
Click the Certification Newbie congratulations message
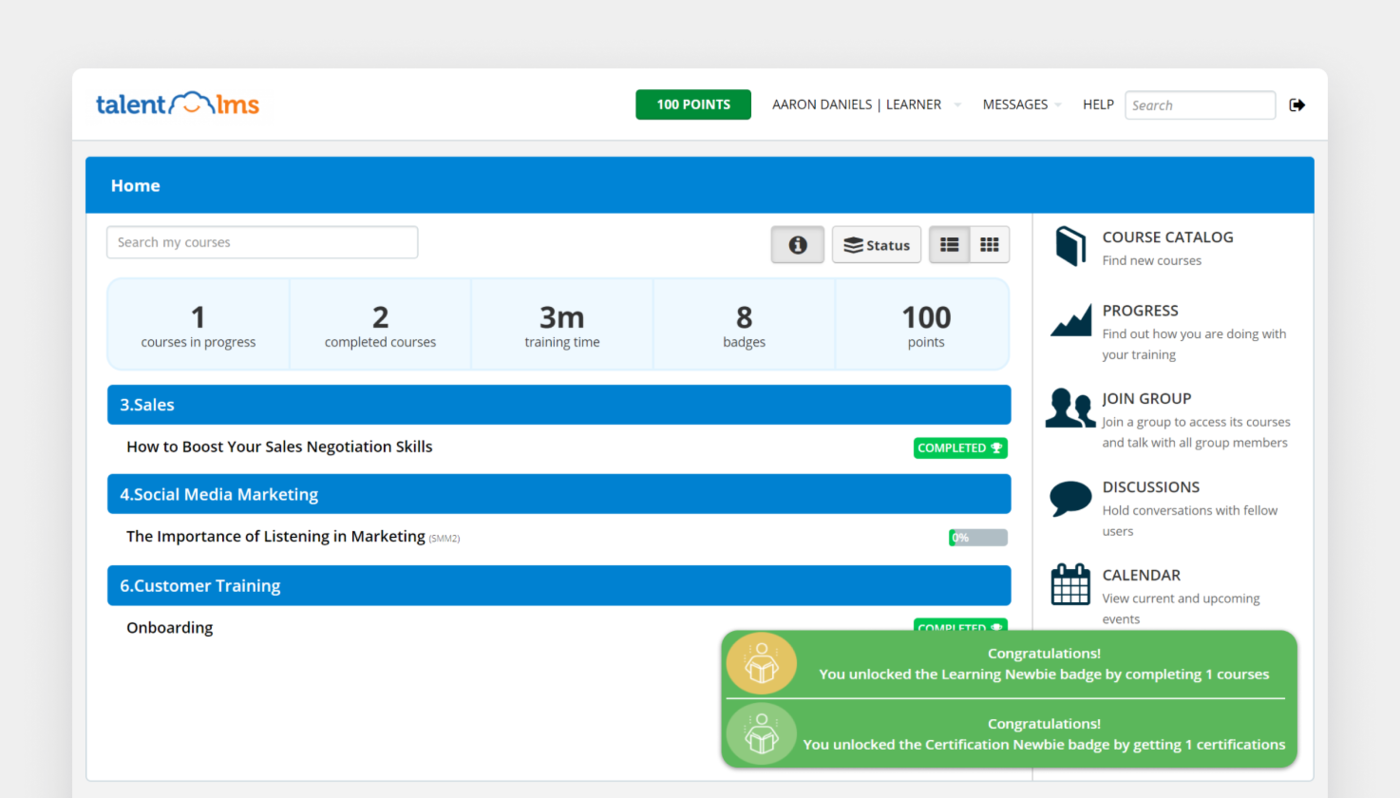(x=1044, y=734)
